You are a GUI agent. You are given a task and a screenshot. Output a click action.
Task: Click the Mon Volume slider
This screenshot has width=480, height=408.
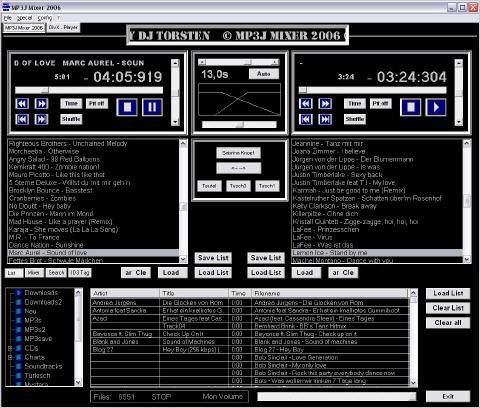pyautogui.click(x=337, y=396)
